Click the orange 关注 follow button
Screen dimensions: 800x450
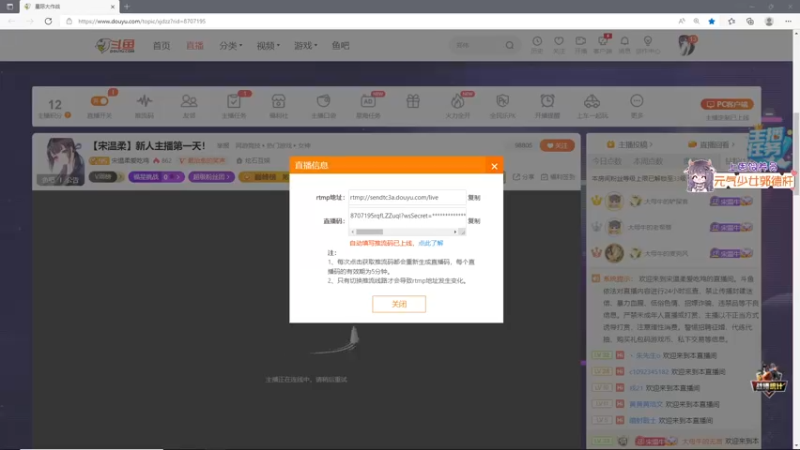point(557,145)
